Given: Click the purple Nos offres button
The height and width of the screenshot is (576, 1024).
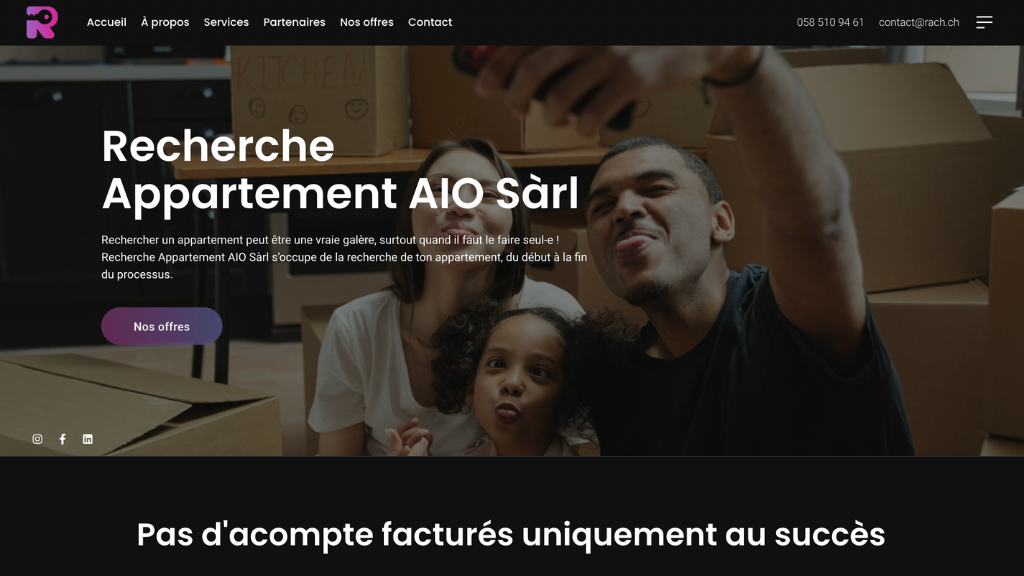Looking at the screenshot, I should click(161, 326).
